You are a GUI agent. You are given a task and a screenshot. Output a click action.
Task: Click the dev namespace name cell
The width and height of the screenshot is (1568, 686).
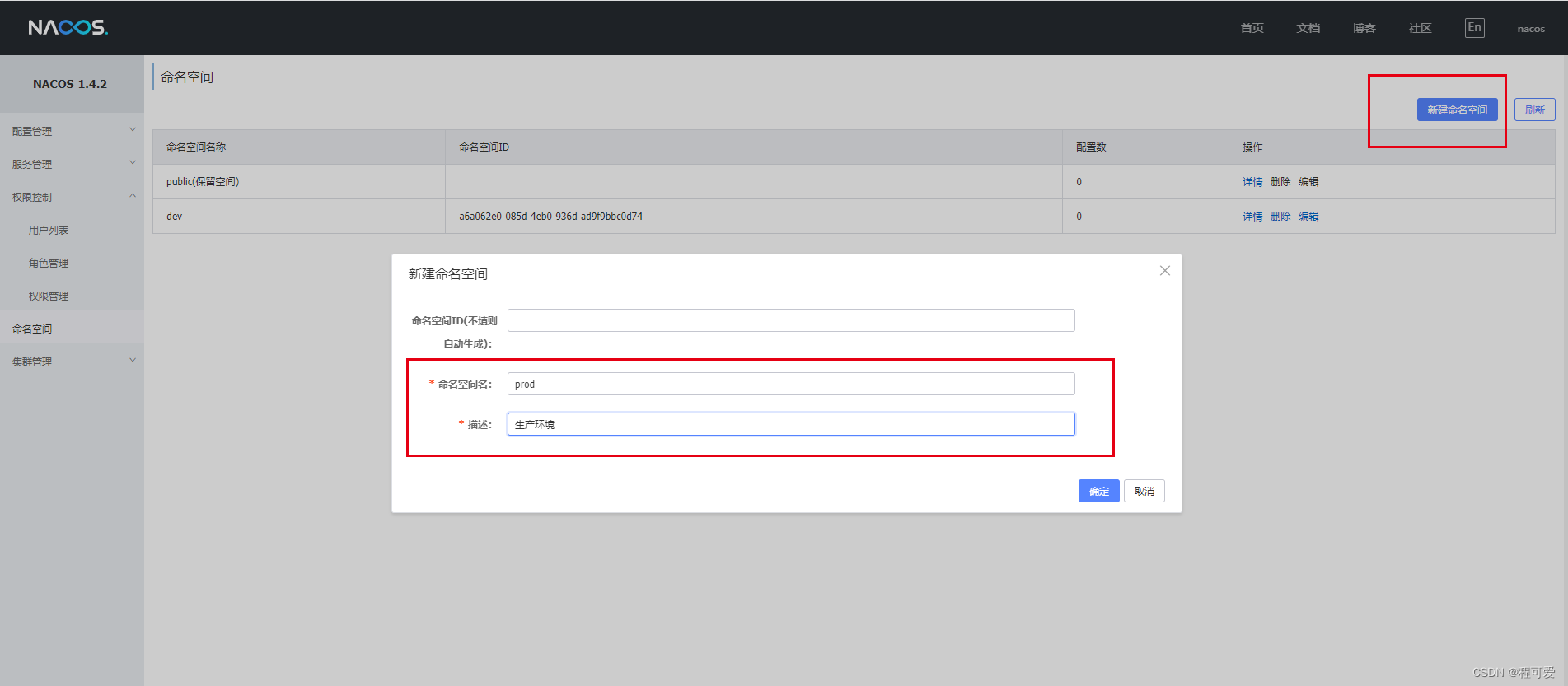coord(299,217)
